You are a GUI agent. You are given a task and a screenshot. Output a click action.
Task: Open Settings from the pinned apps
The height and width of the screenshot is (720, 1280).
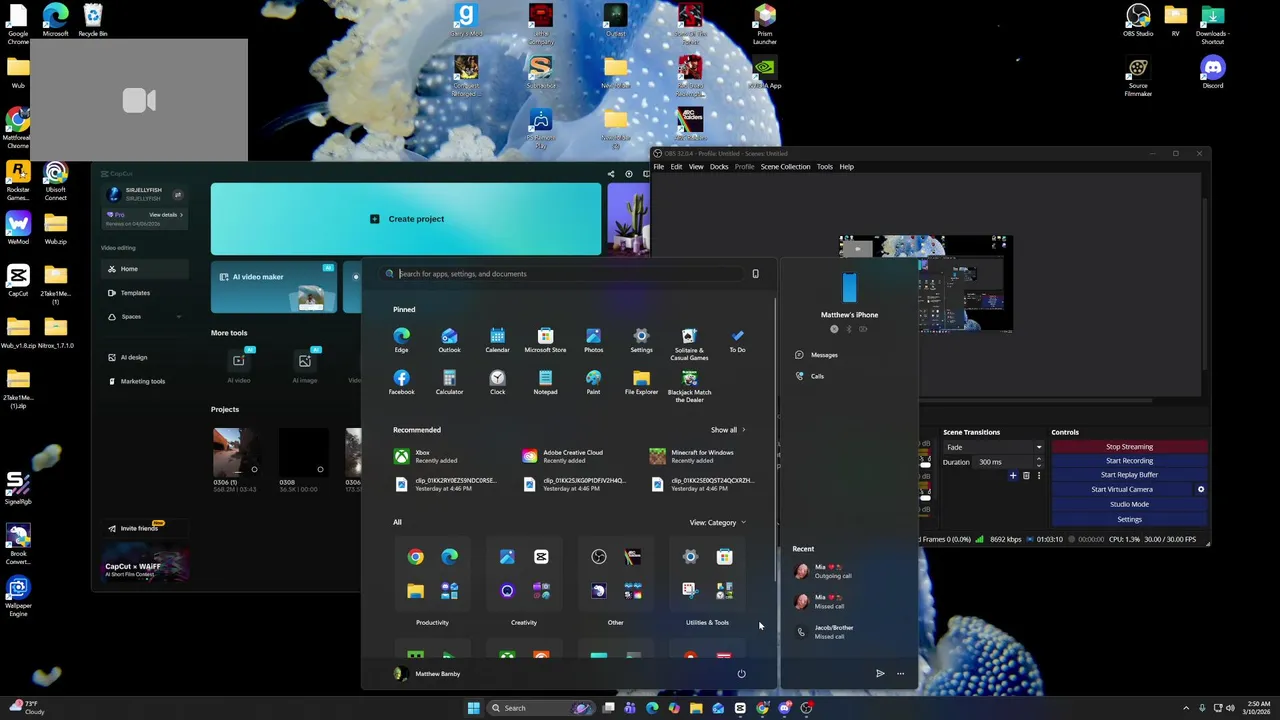641,340
